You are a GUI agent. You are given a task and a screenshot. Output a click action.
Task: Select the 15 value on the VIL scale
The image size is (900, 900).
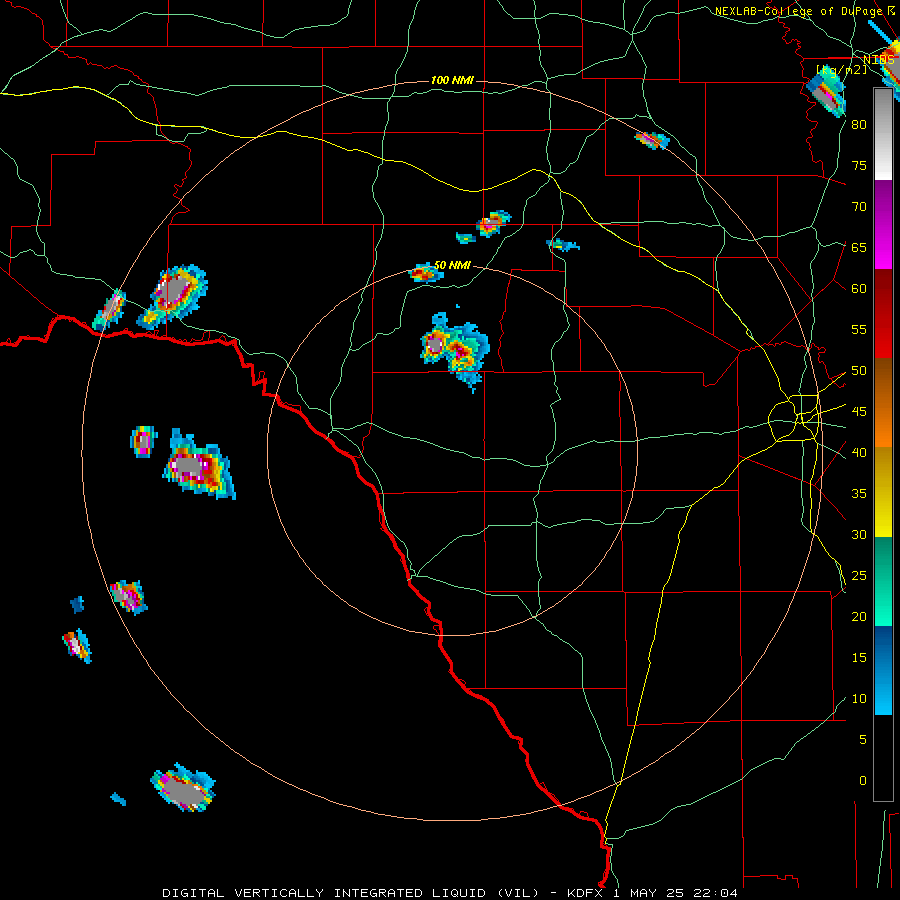pyautogui.click(x=859, y=658)
